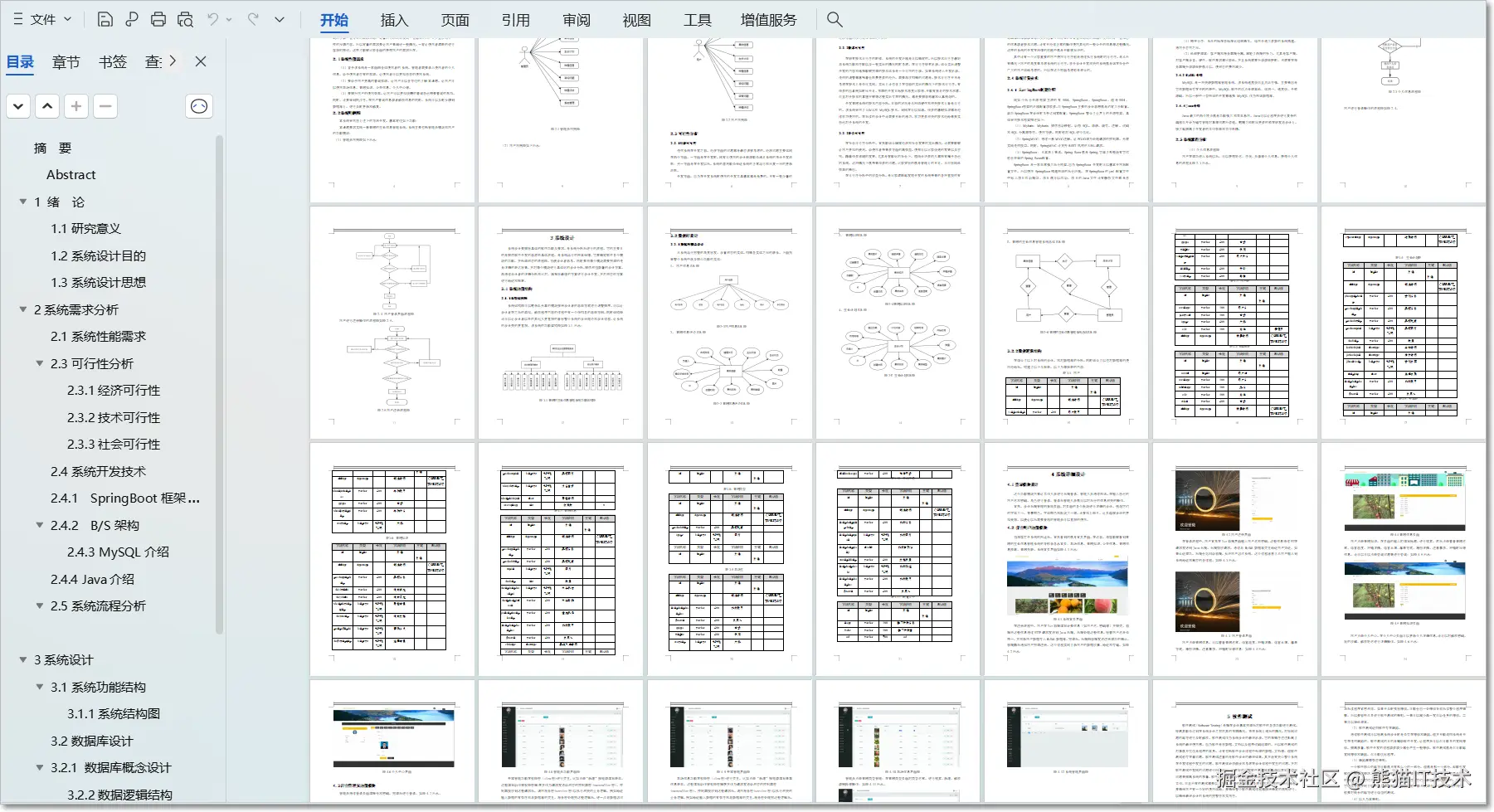1494x812 pixels.
Task: Jump to 1.3 系统设计思想 heading
Action: coord(99,283)
